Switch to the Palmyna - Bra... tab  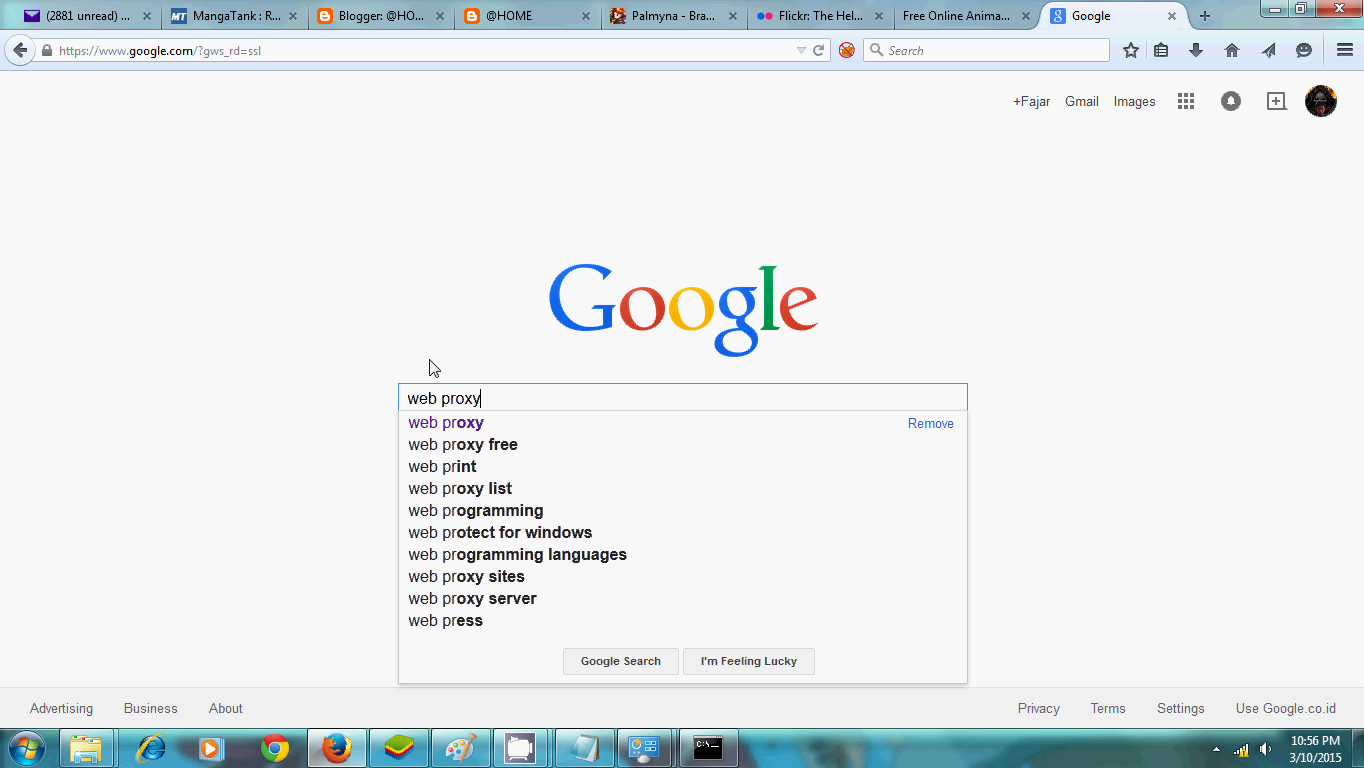click(x=674, y=16)
